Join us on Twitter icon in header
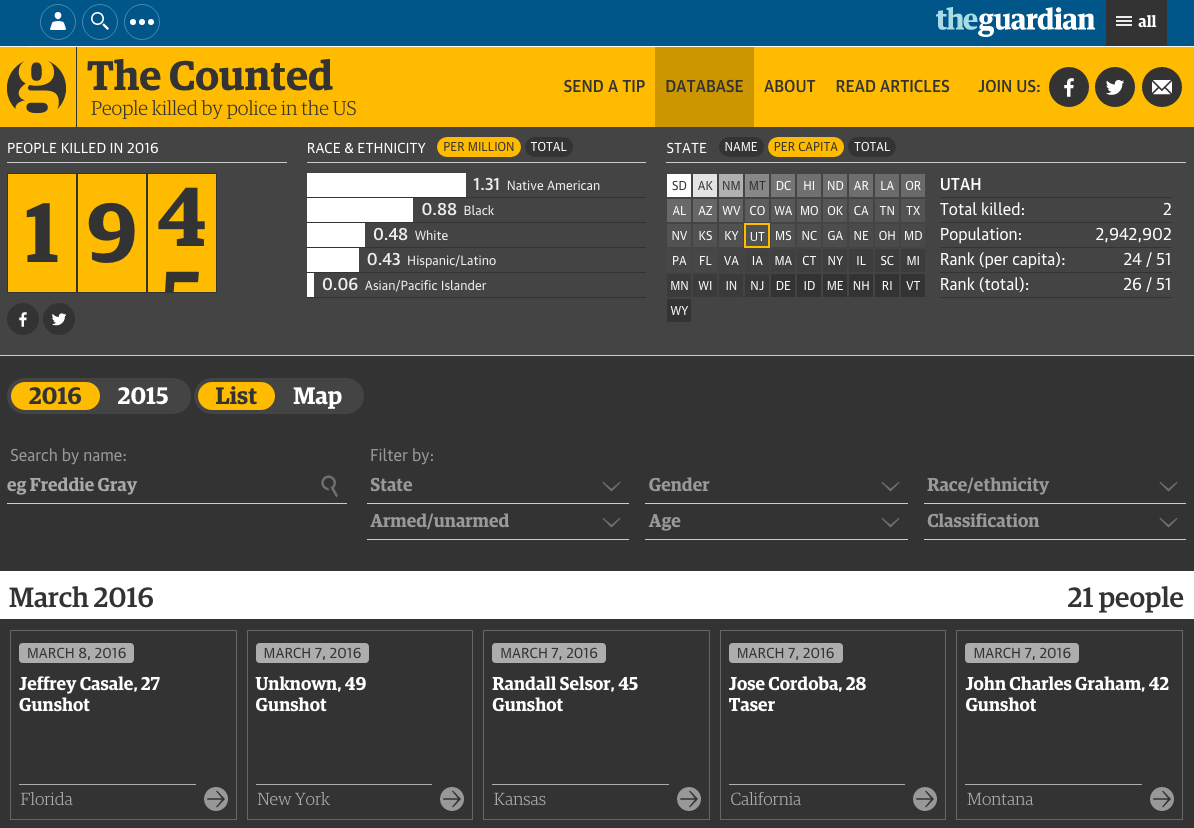 (1115, 87)
